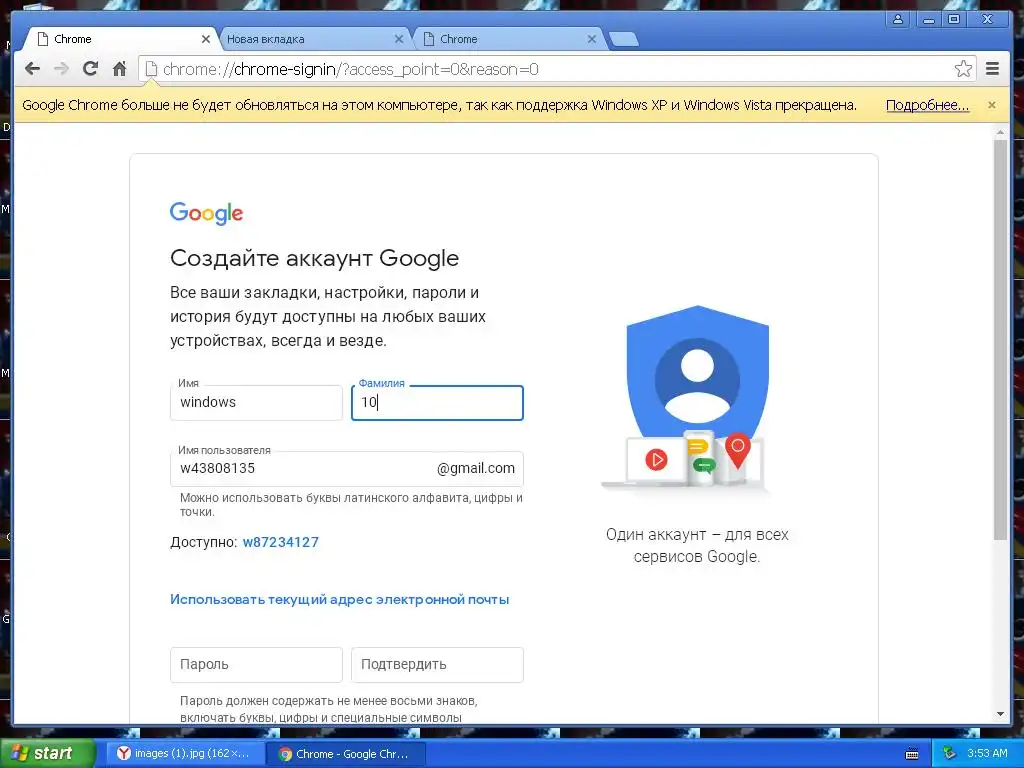Open the Chrome profile user button
Image resolution: width=1024 pixels, height=768 pixels.
(898, 20)
